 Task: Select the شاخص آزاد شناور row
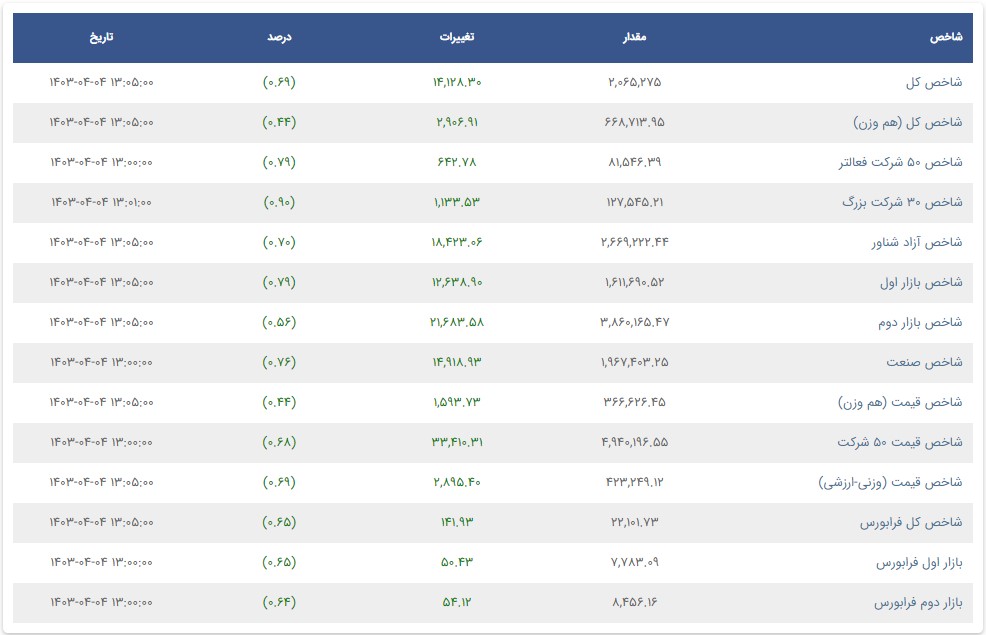coord(493,243)
